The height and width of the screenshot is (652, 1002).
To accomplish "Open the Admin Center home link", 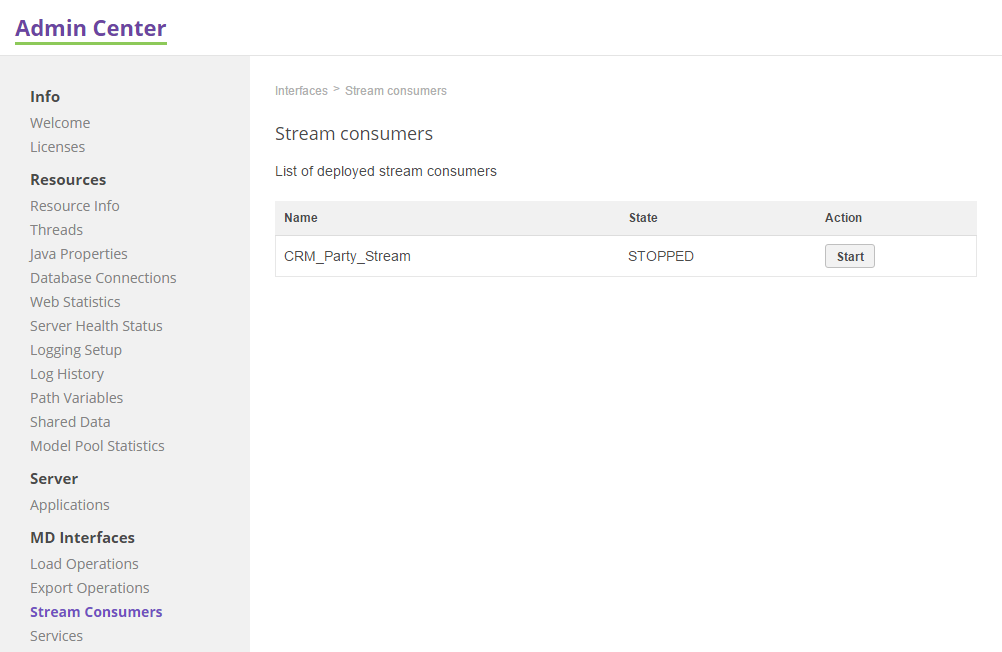I will [x=90, y=27].
